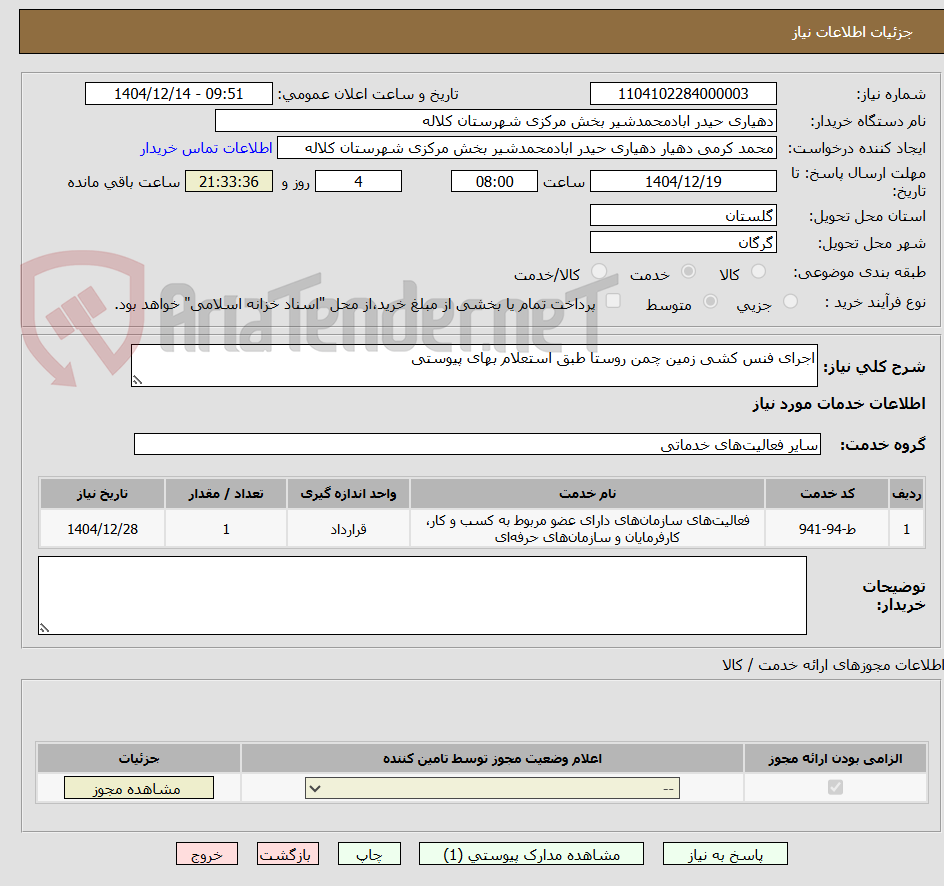Click the واحد اندازه گیری column header
This screenshot has width=944, height=886.
(x=348, y=494)
